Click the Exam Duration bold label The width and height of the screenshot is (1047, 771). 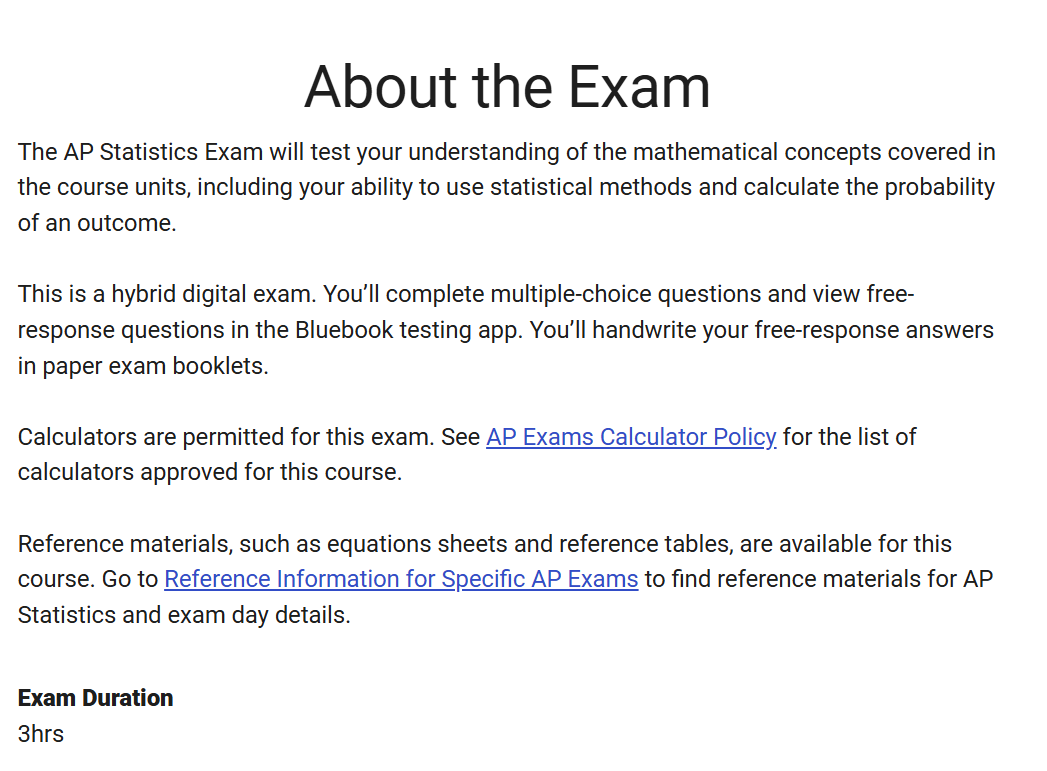coord(95,698)
